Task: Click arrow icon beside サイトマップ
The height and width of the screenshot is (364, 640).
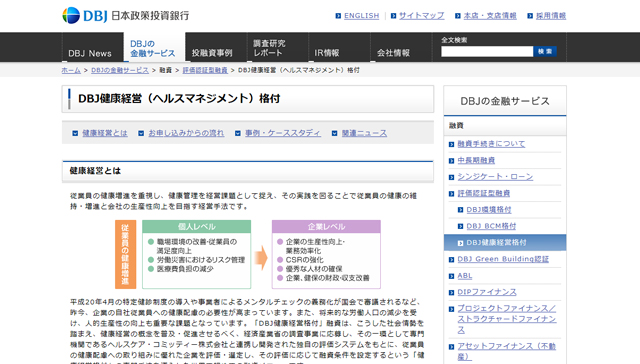Action: [x=393, y=16]
